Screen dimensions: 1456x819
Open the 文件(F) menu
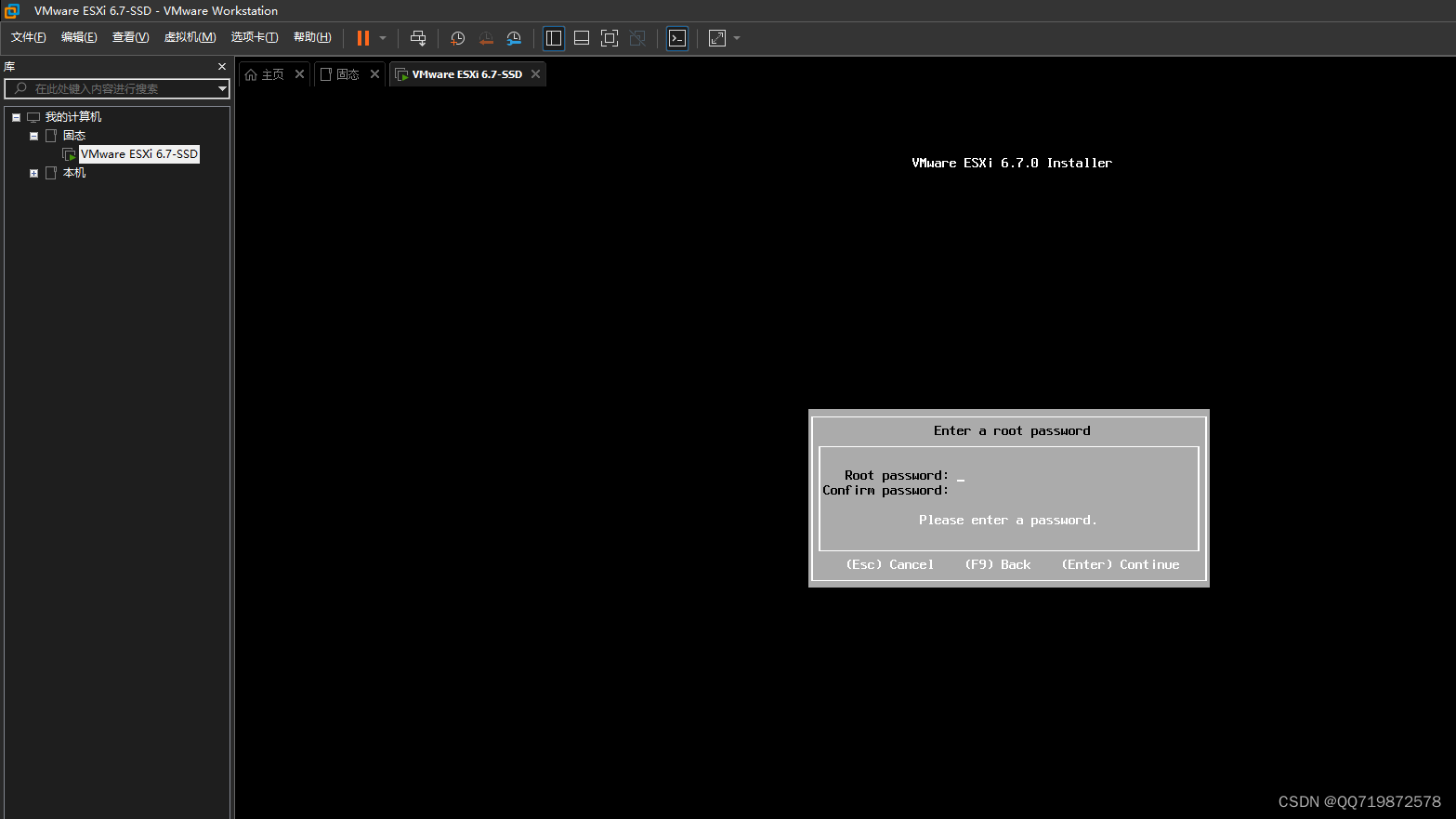[x=29, y=37]
